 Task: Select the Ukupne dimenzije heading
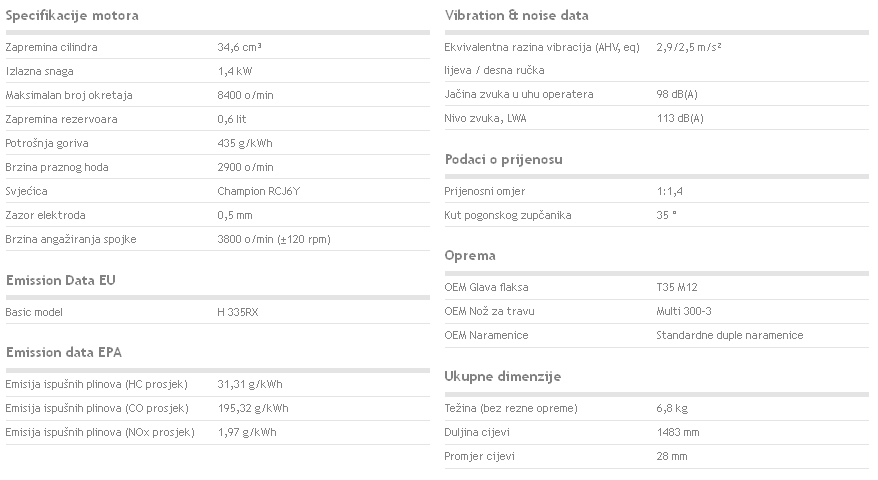point(502,376)
